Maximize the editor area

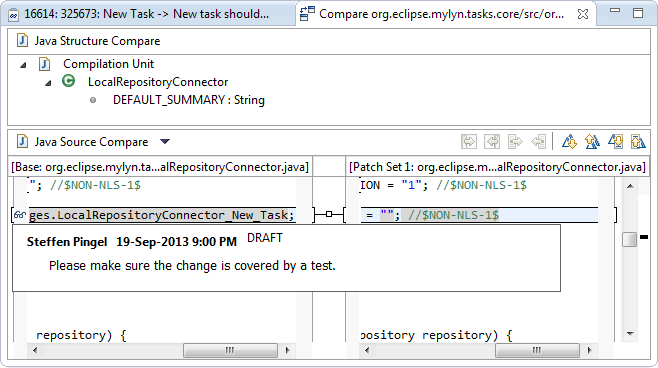[x=638, y=13]
